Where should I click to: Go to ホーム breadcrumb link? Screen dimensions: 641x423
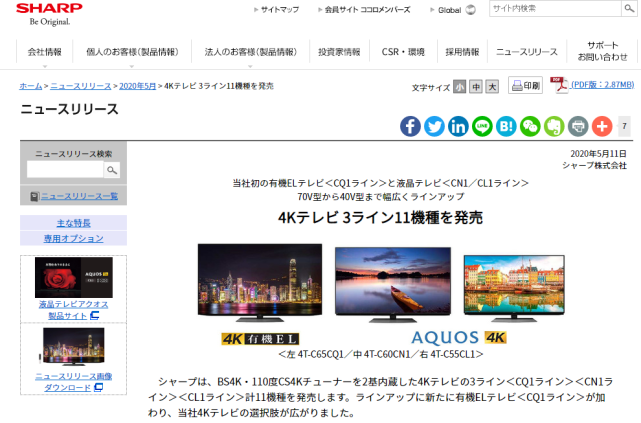(x=31, y=86)
